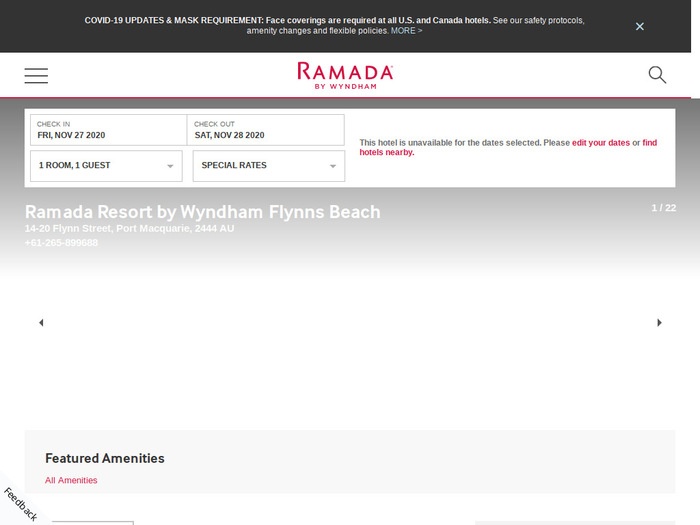Screen dimensions: 700x525
Task: Click the 1 / 22 photo counter
Action: [x=663, y=208]
